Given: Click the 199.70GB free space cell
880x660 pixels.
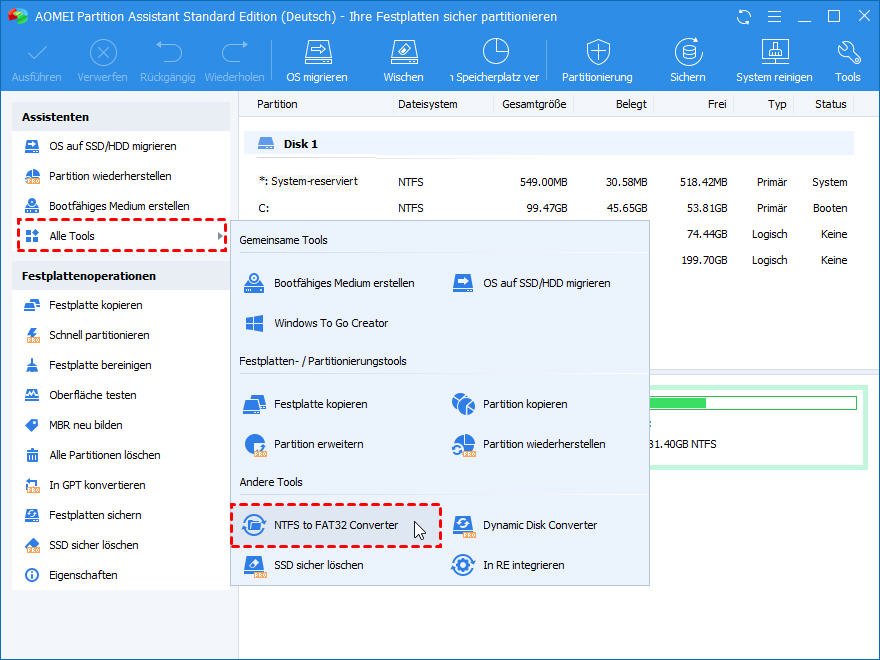Looking at the screenshot, I should tap(704, 260).
